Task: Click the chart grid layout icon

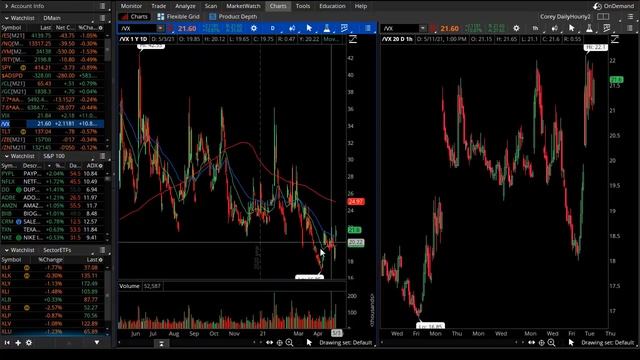Action: click(x=603, y=17)
